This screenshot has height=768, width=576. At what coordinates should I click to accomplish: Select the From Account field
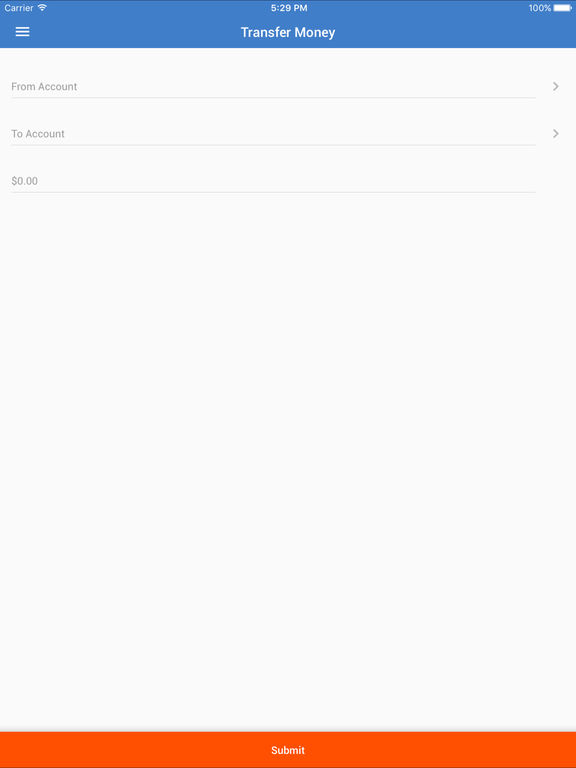pyautogui.click(x=273, y=87)
